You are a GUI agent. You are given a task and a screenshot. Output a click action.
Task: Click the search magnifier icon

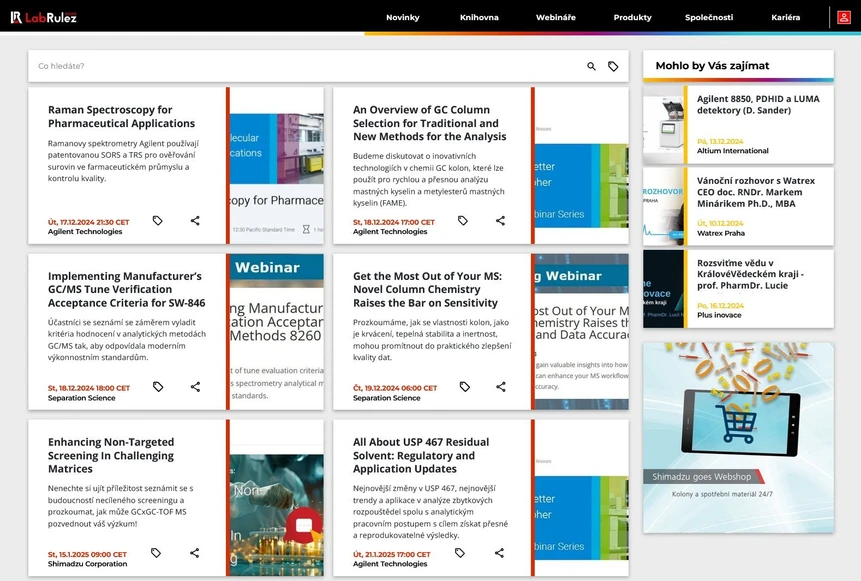(x=591, y=67)
